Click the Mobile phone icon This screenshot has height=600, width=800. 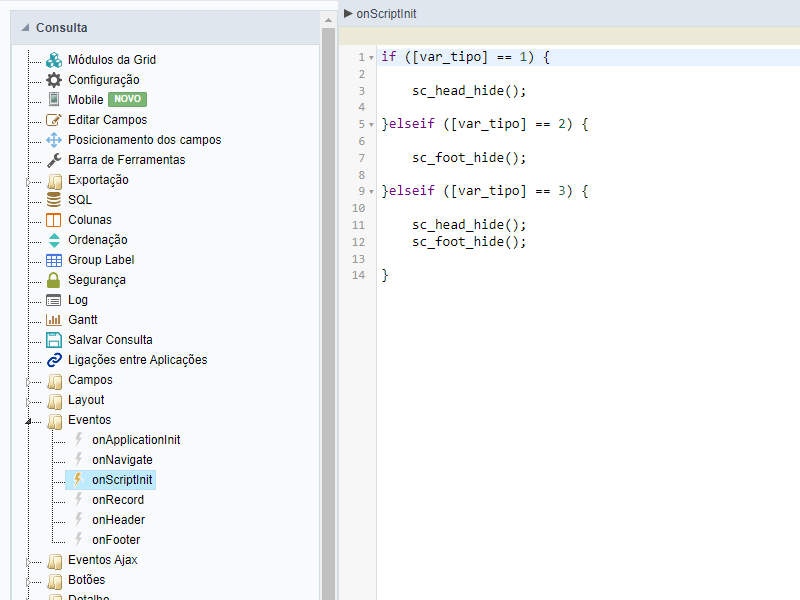[x=54, y=99]
